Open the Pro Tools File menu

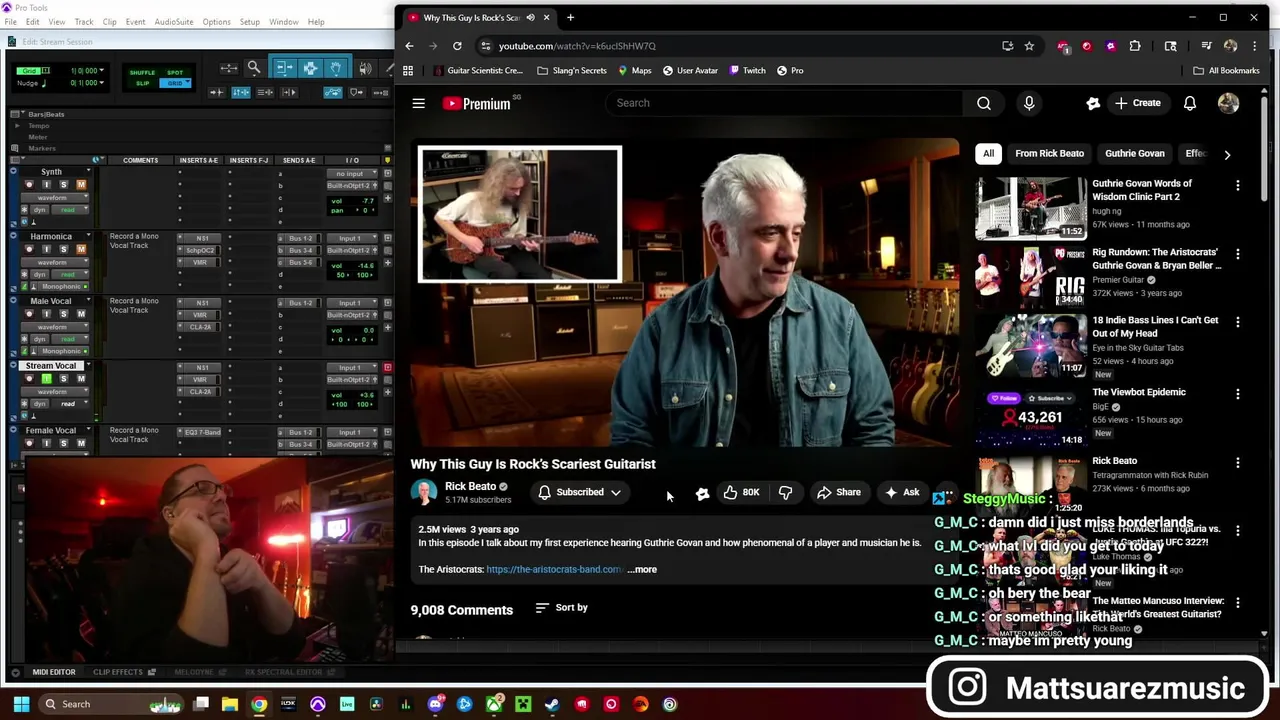click(11, 22)
